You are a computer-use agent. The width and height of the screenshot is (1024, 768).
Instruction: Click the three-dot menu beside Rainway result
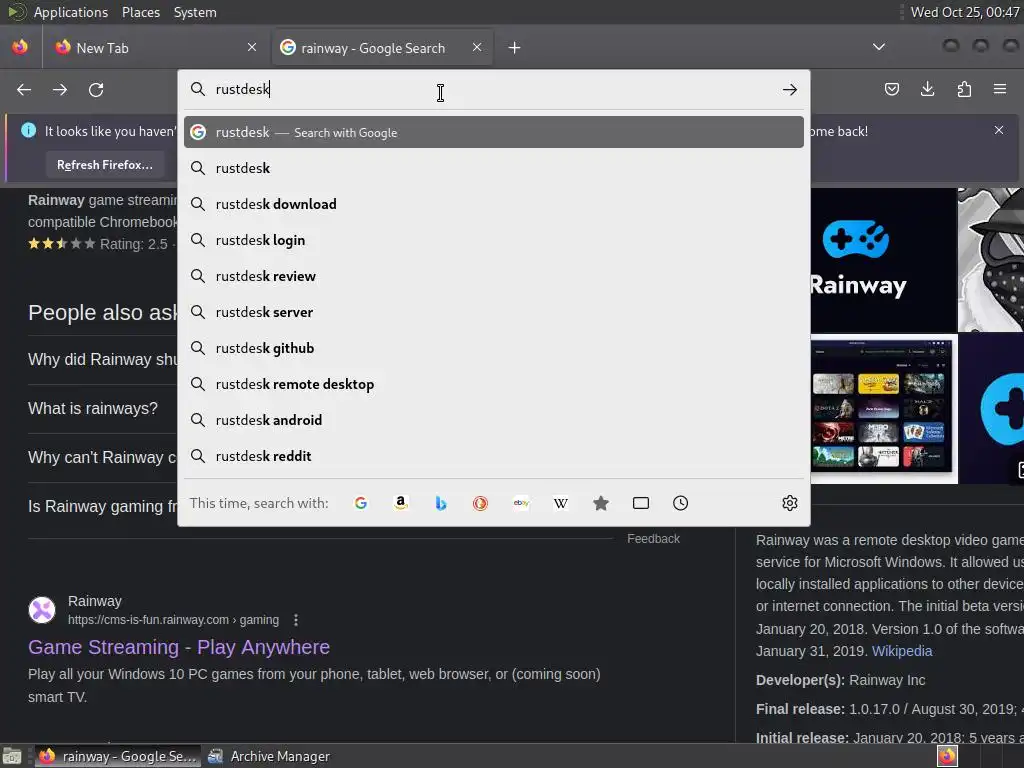[296, 620]
